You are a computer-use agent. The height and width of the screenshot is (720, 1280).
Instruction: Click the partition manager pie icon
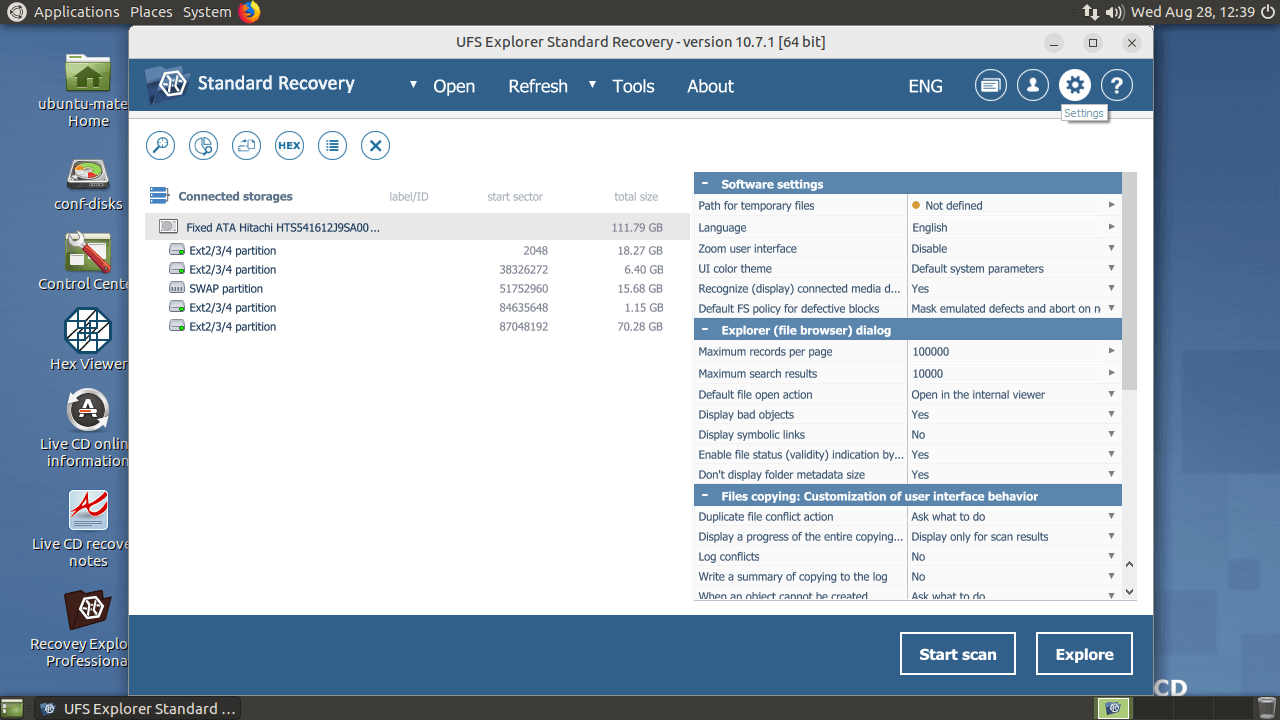203,145
